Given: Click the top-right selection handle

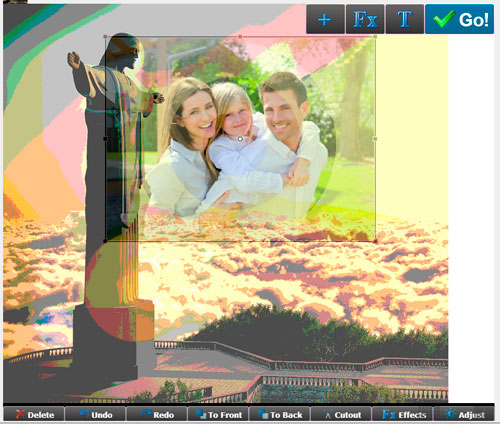Looking at the screenshot, I should (375, 37).
